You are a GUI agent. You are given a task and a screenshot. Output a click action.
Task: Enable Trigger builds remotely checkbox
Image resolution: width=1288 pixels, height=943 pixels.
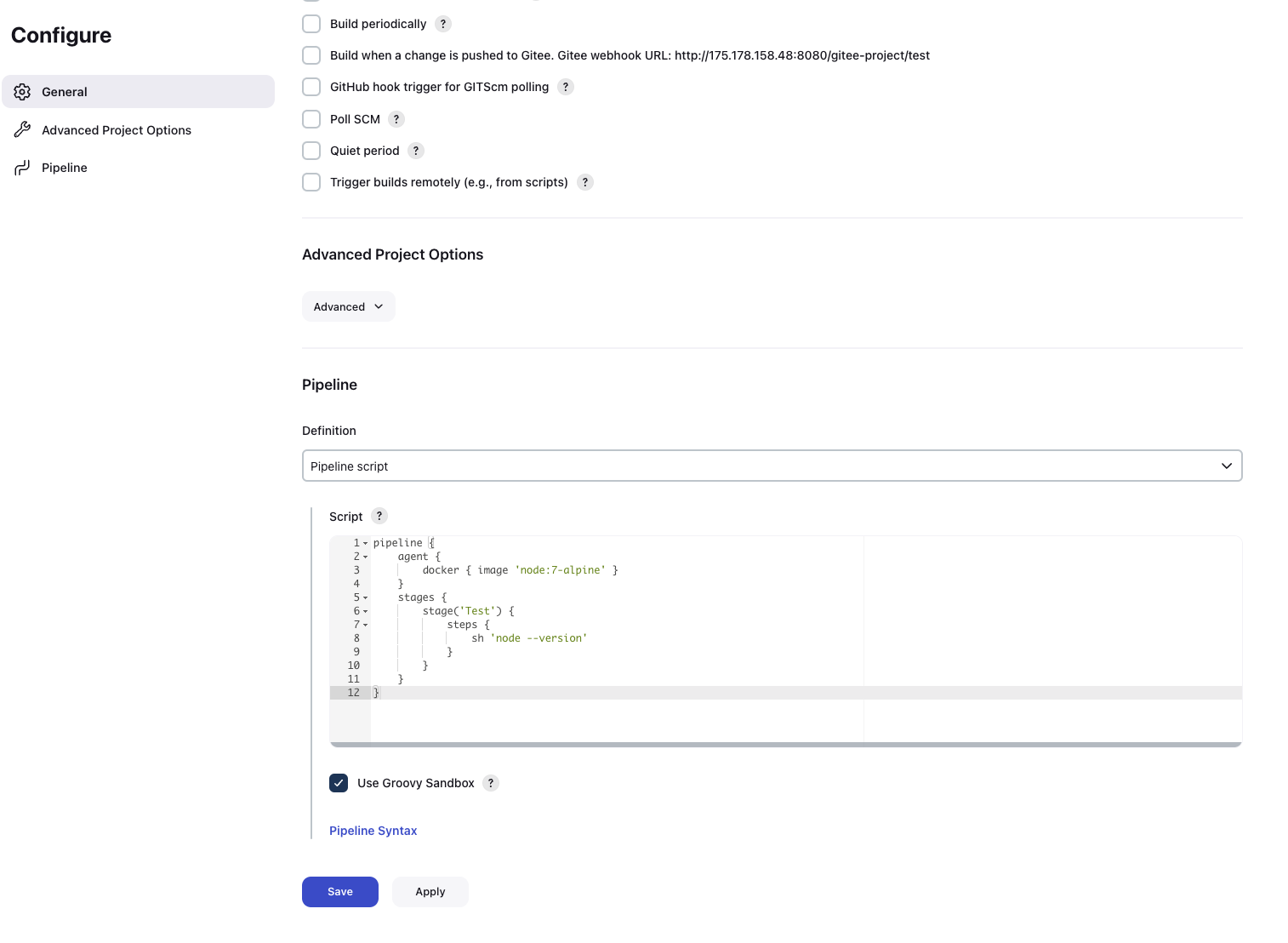pyautogui.click(x=311, y=182)
